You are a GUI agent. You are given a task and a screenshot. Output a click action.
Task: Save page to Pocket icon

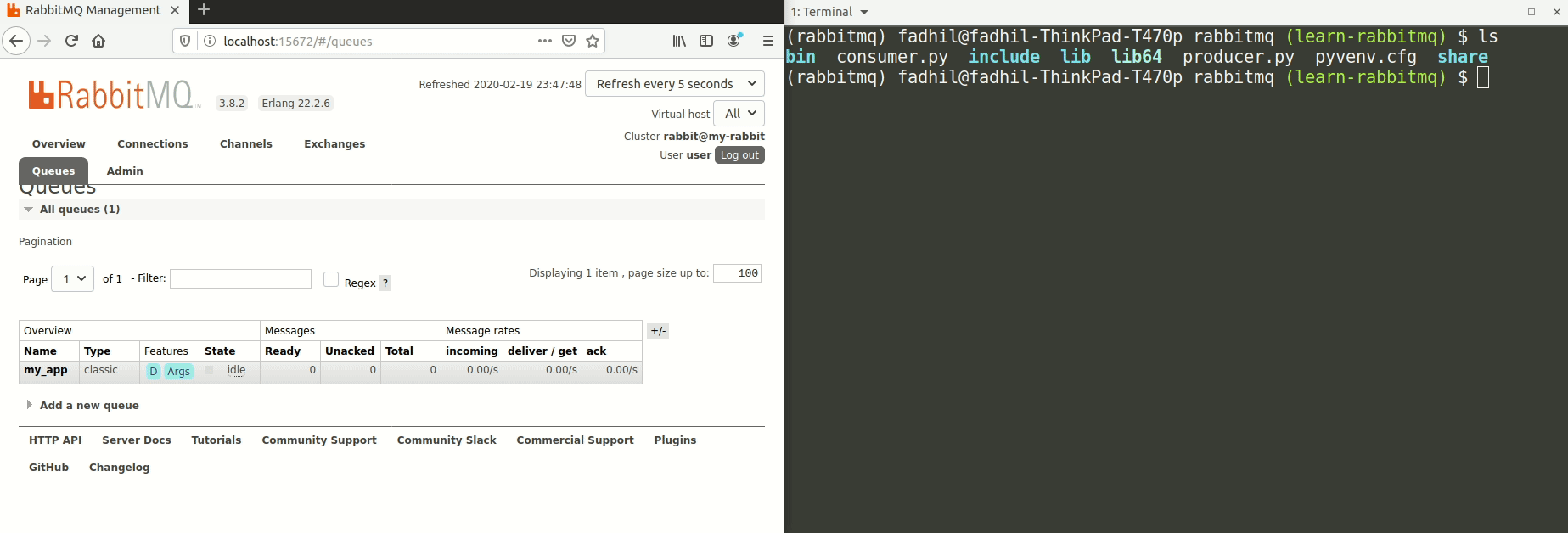569,41
